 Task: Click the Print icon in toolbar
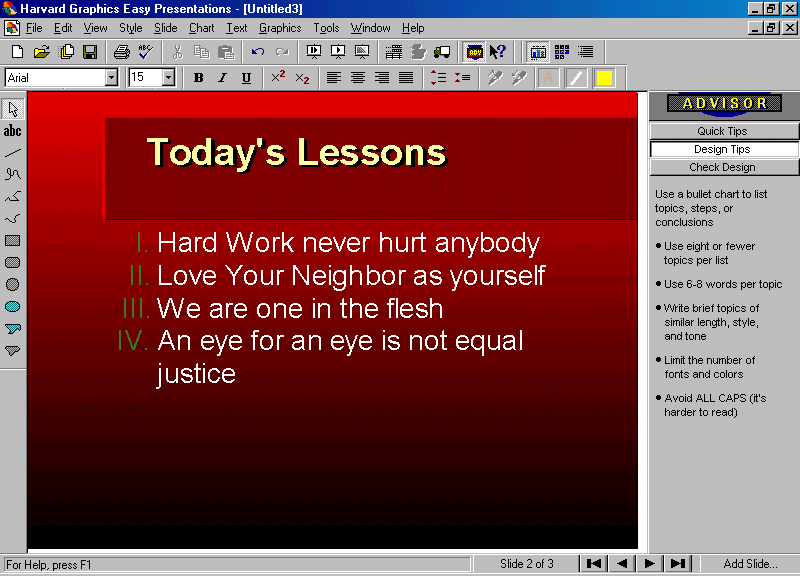pyautogui.click(x=121, y=52)
